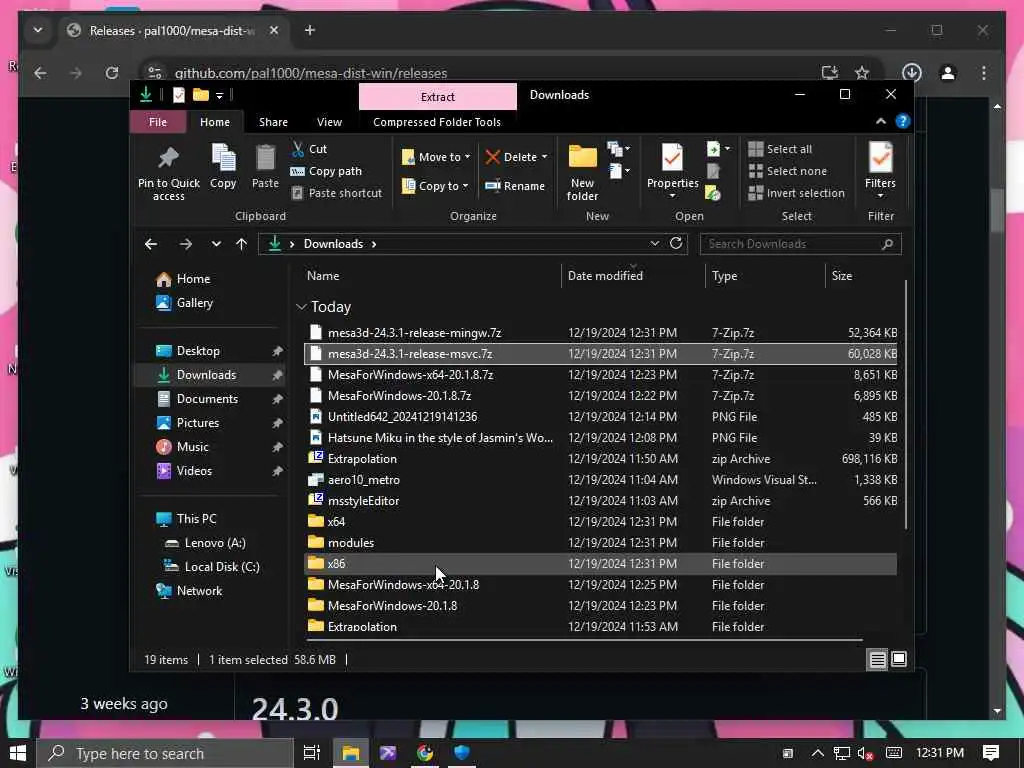Select mesa3d-24.3.1-release-mingw.7z file

click(600, 332)
